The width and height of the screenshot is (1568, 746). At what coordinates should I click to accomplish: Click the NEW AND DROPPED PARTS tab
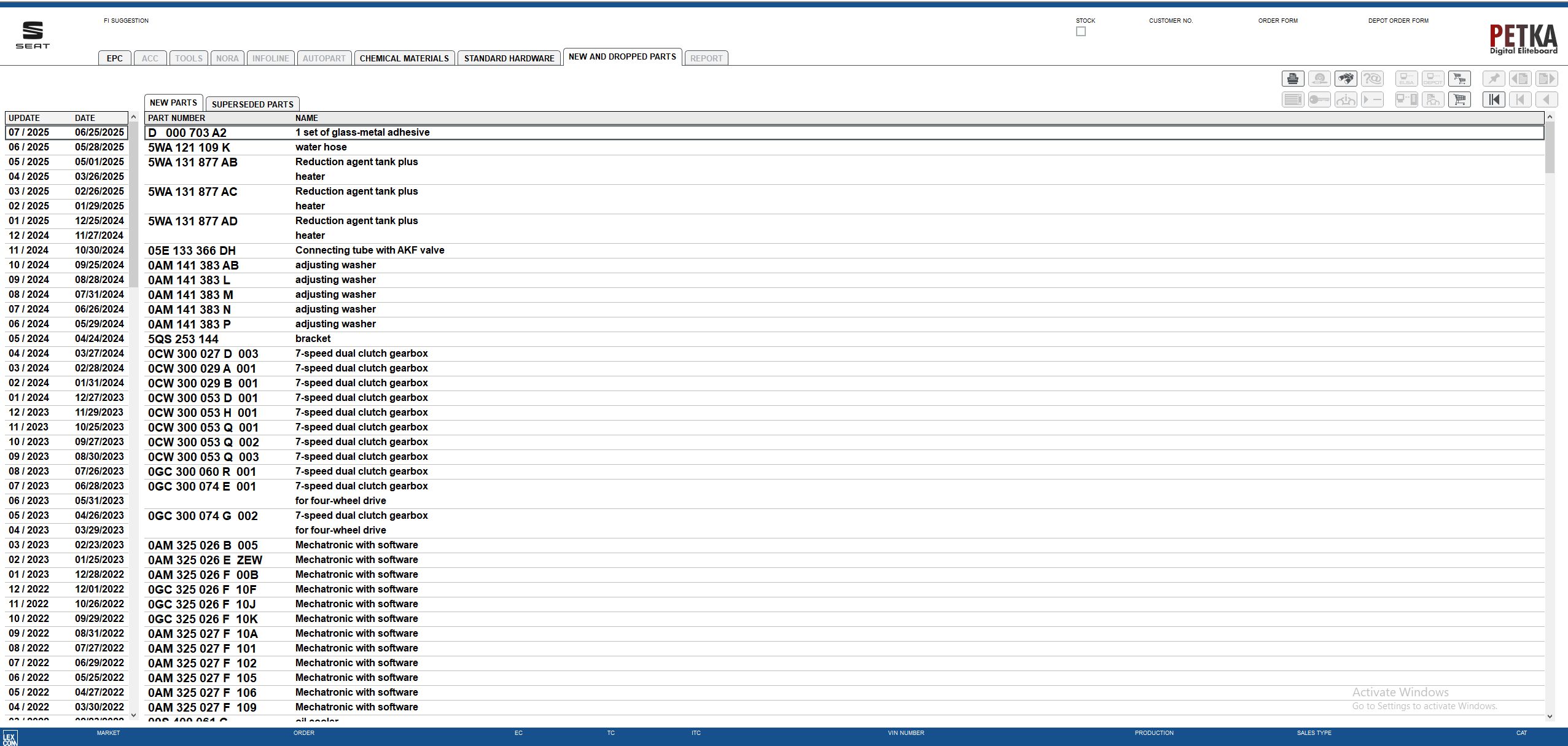622,56
